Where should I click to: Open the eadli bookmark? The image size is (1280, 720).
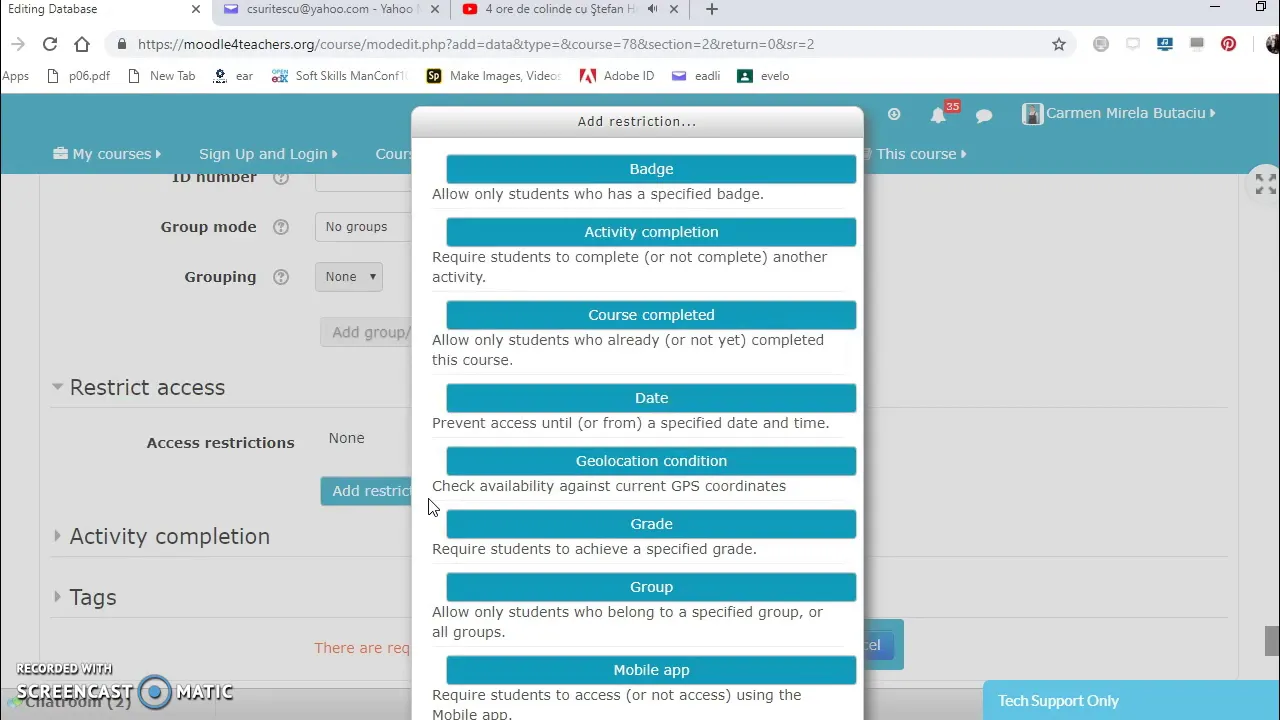[696, 76]
